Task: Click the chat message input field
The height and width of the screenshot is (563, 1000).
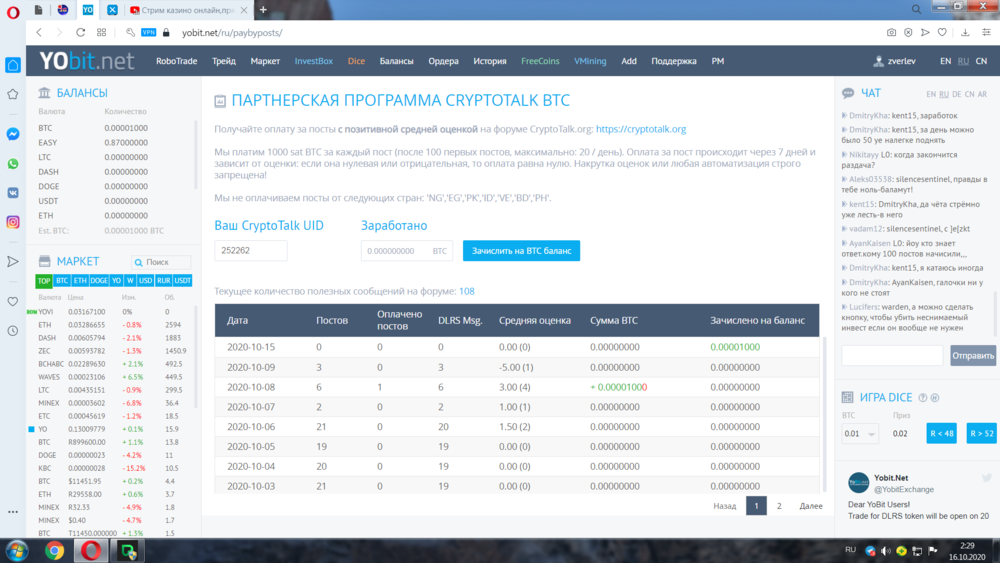Action: click(892, 355)
